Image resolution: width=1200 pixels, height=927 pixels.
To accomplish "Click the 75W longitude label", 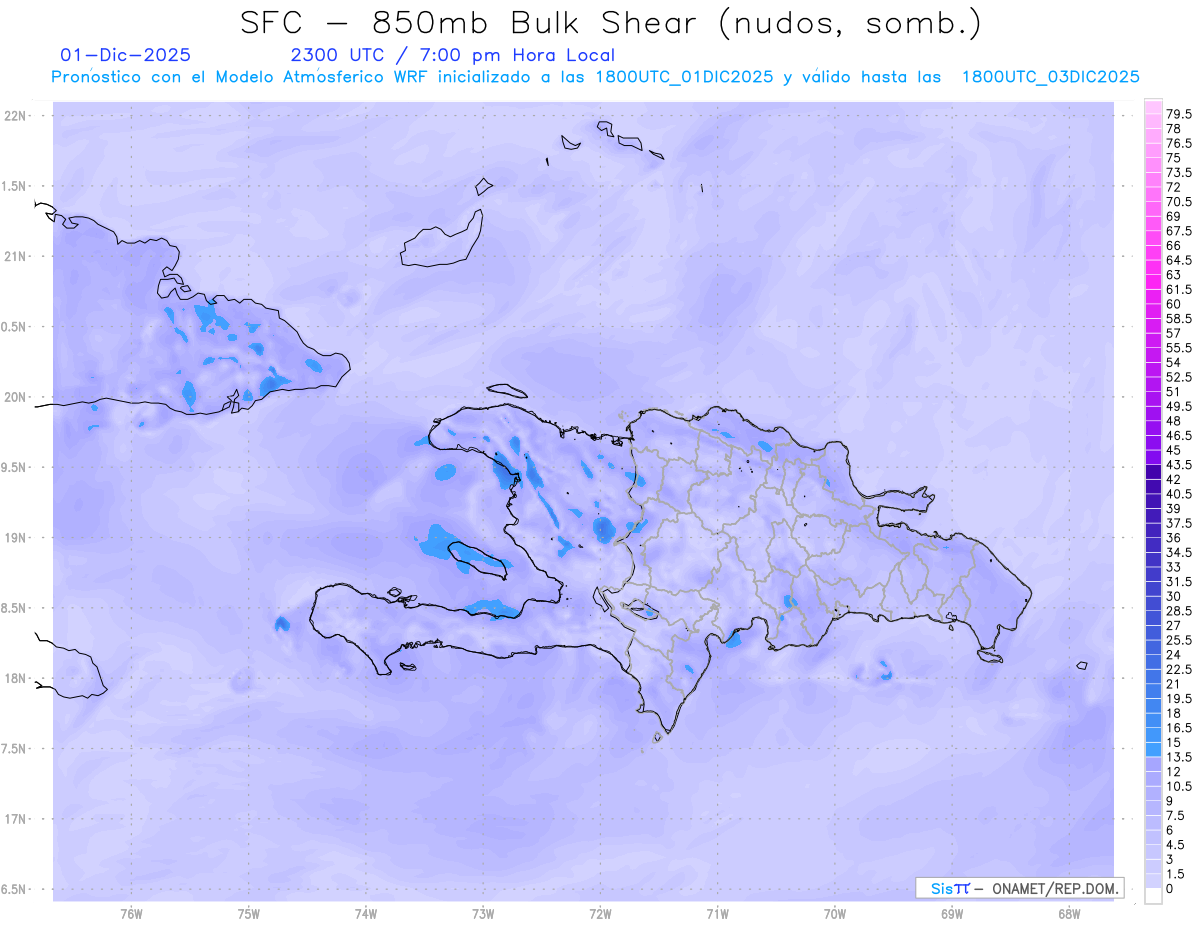I will pyautogui.click(x=249, y=914).
